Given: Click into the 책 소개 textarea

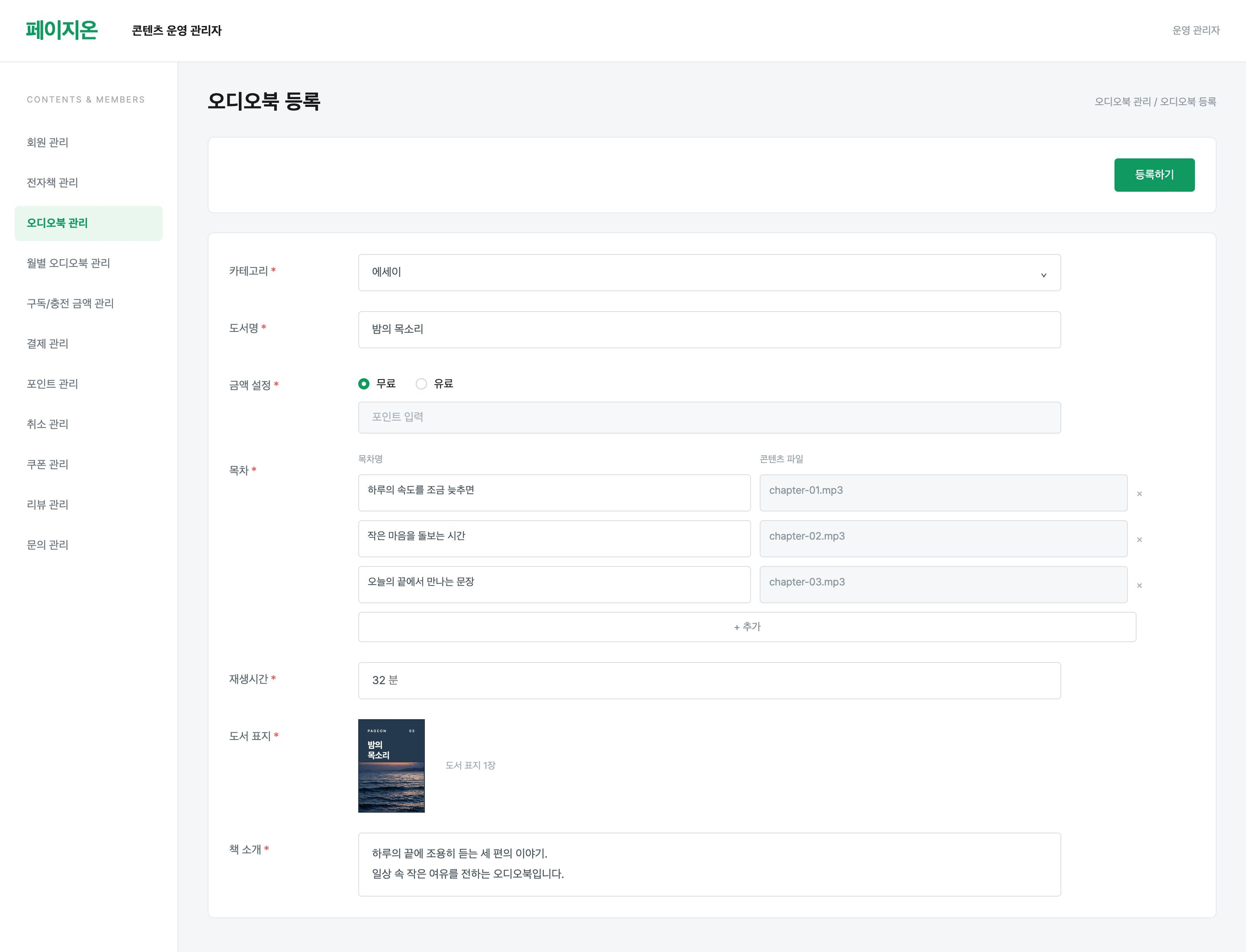Looking at the screenshot, I should point(709,864).
